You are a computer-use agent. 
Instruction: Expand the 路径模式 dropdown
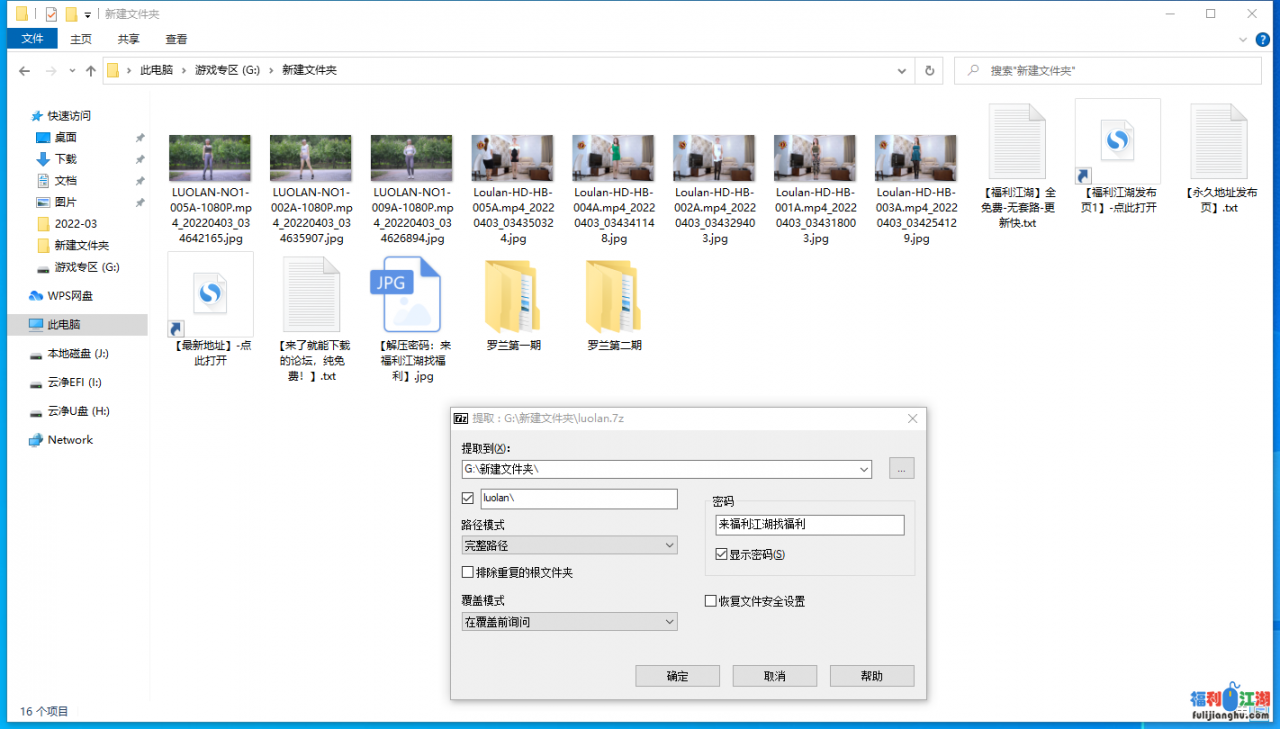[x=569, y=546]
